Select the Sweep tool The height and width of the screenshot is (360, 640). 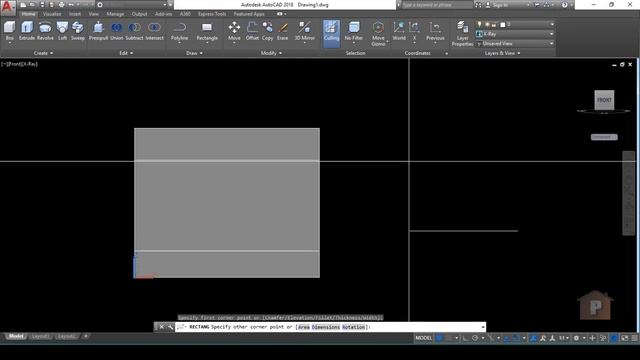click(78, 31)
